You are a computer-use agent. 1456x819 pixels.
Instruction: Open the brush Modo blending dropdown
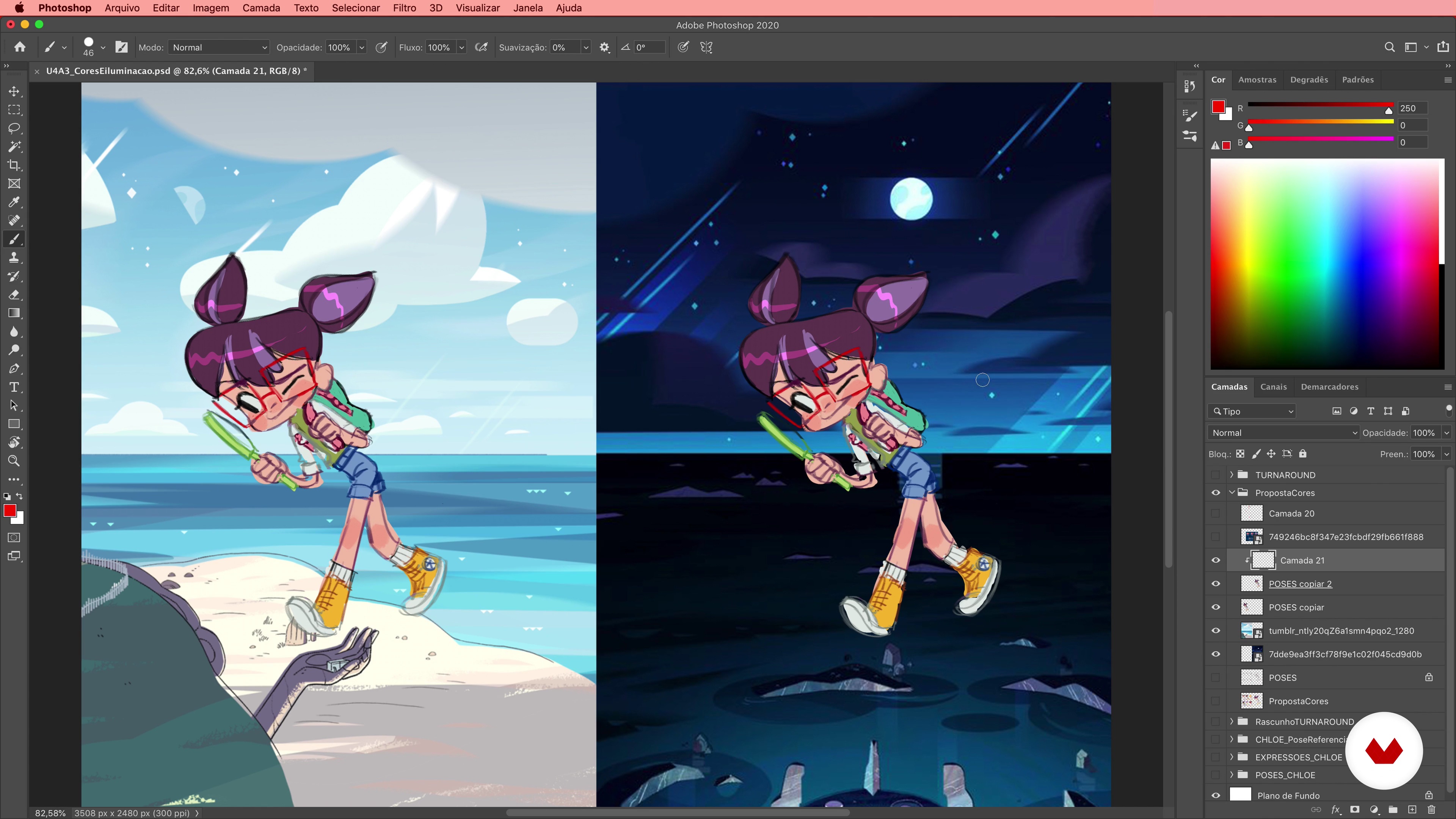click(219, 47)
